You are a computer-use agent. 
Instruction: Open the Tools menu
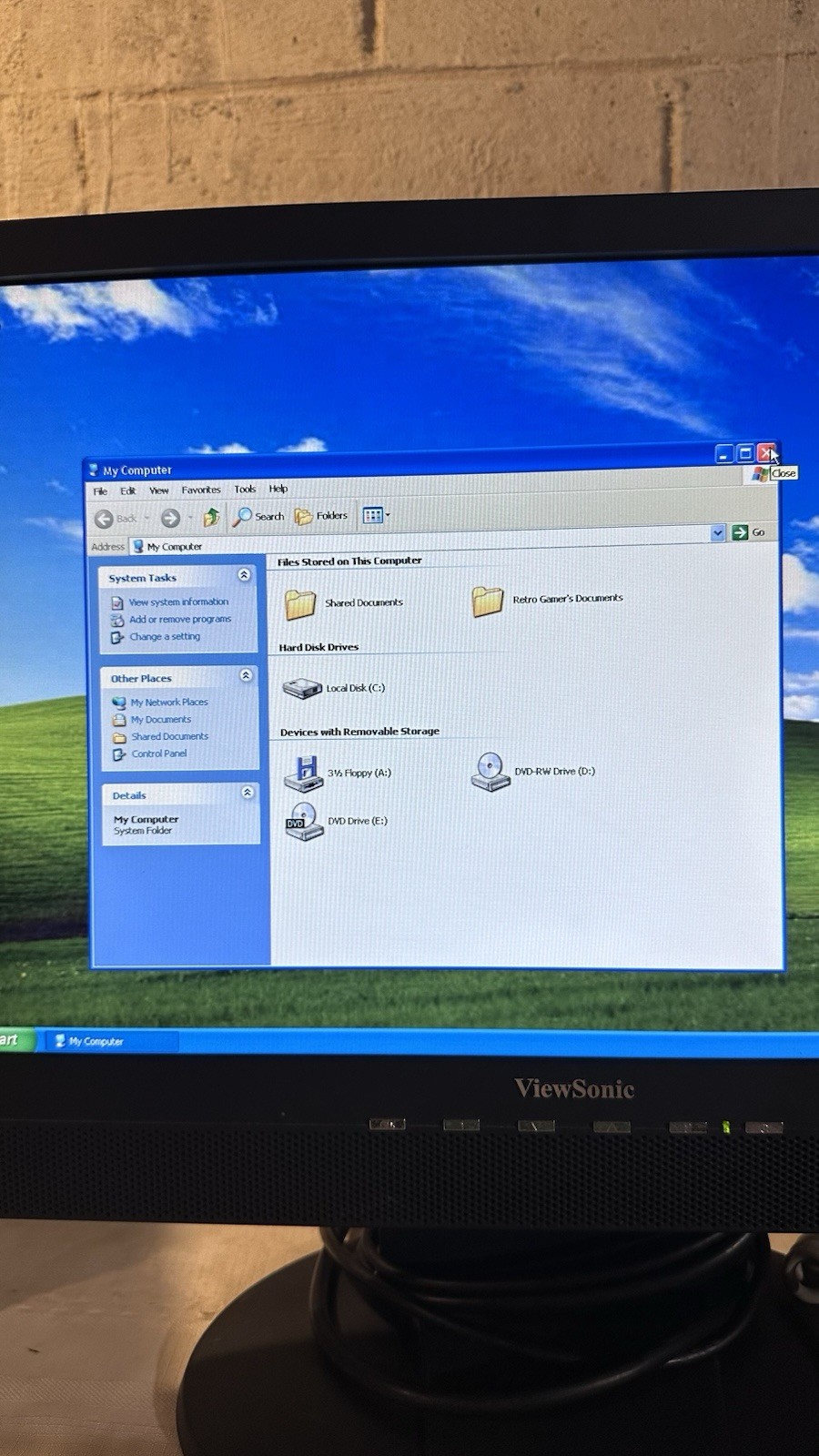point(245,489)
